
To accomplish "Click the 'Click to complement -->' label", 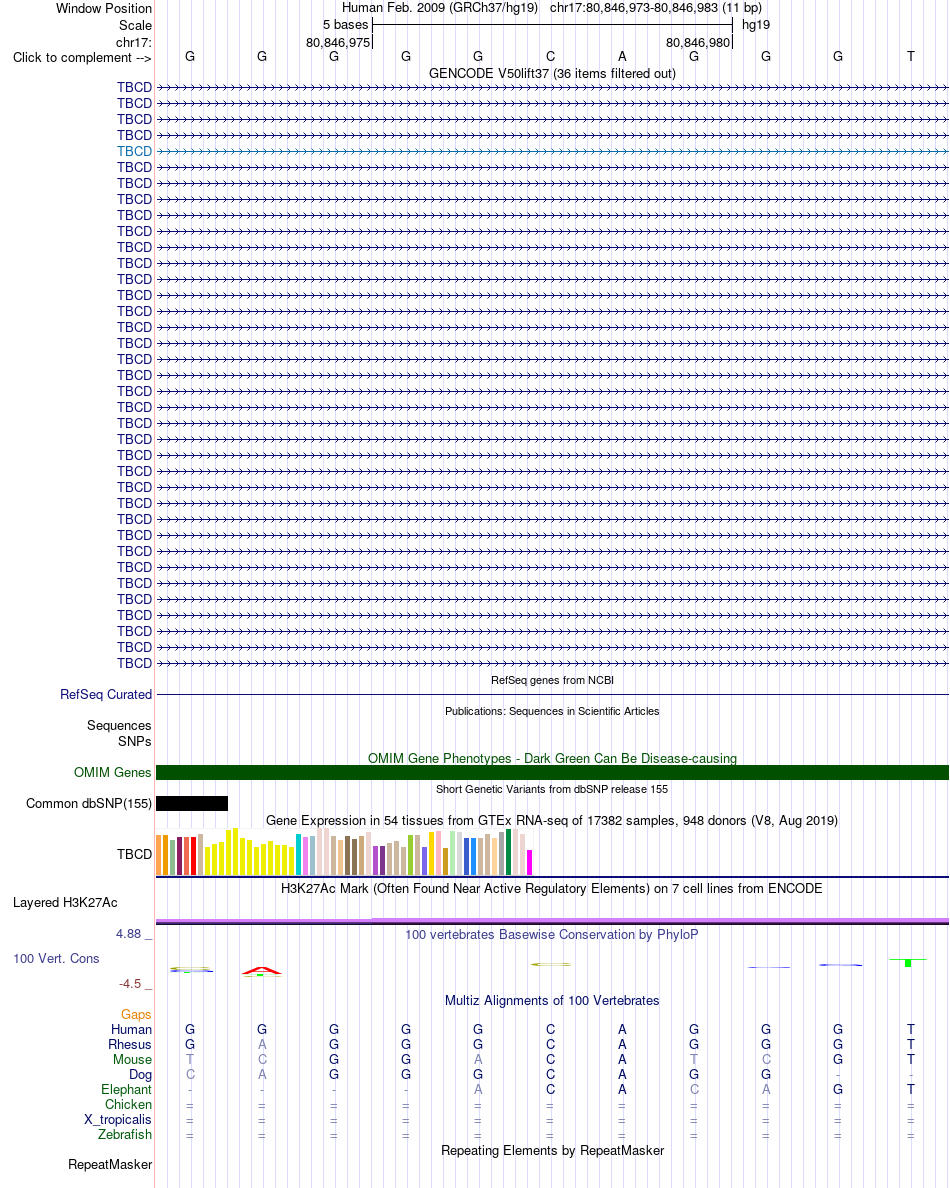I will pos(82,58).
